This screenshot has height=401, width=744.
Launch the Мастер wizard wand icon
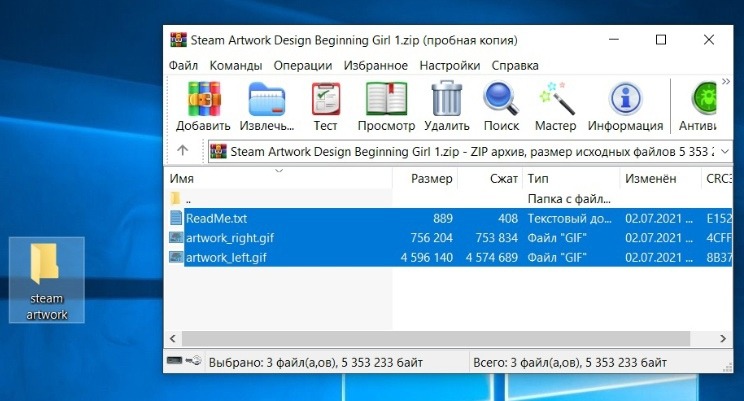click(556, 99)
